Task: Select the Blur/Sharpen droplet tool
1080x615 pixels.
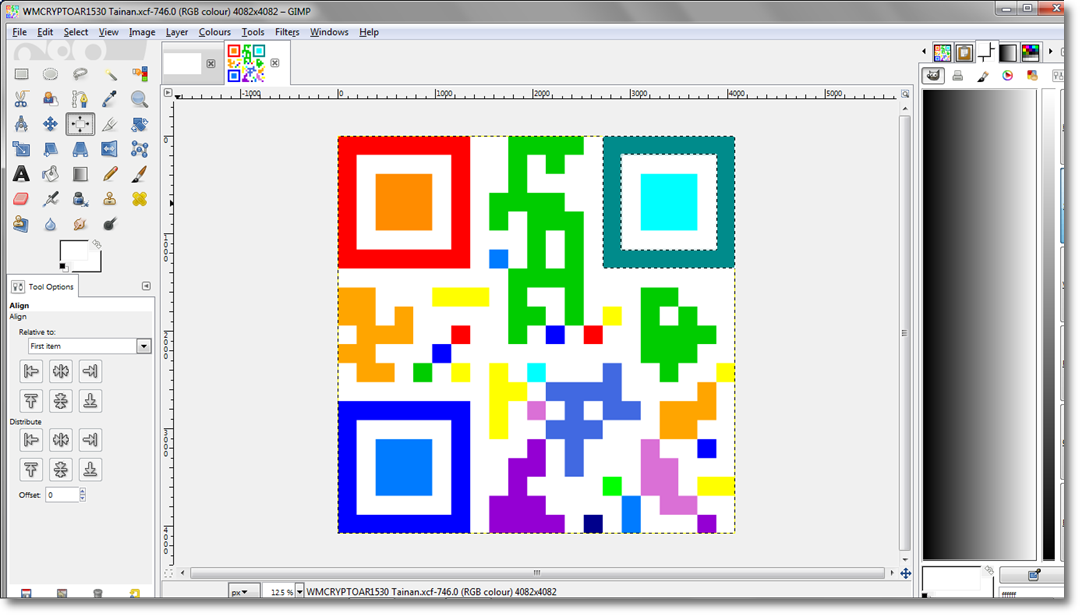Action: point(50,224)
